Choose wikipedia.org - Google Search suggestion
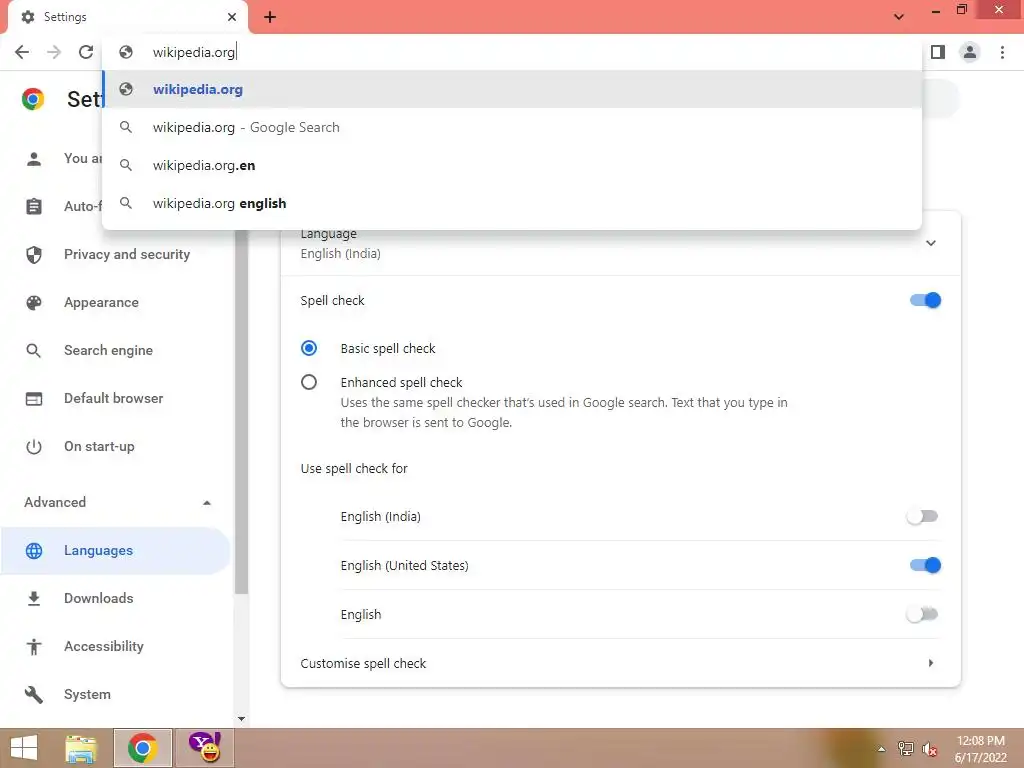The width and height of the screenshot is (1024, 768). 512,127
